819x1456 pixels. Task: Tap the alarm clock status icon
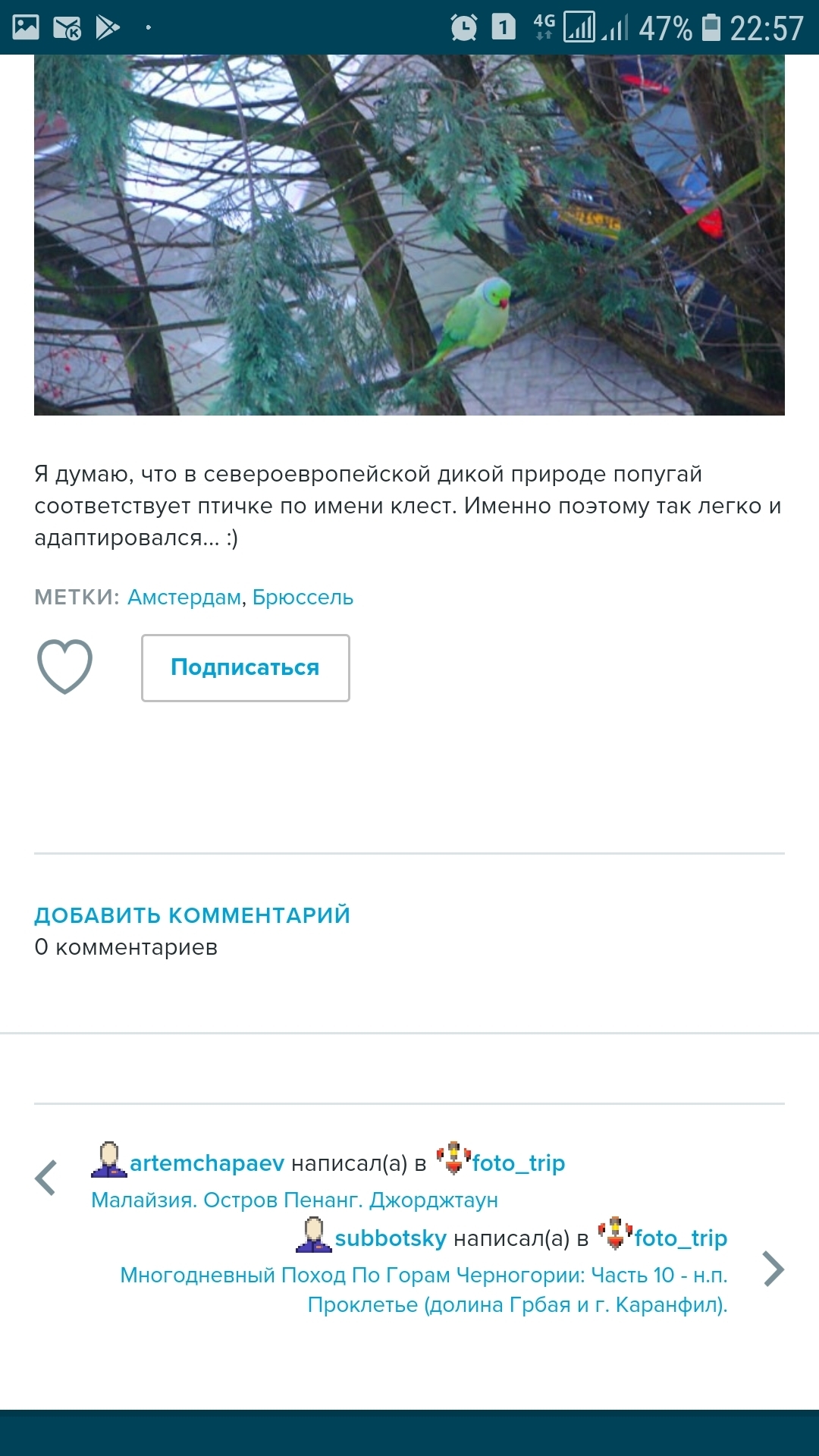pos(463,28)
